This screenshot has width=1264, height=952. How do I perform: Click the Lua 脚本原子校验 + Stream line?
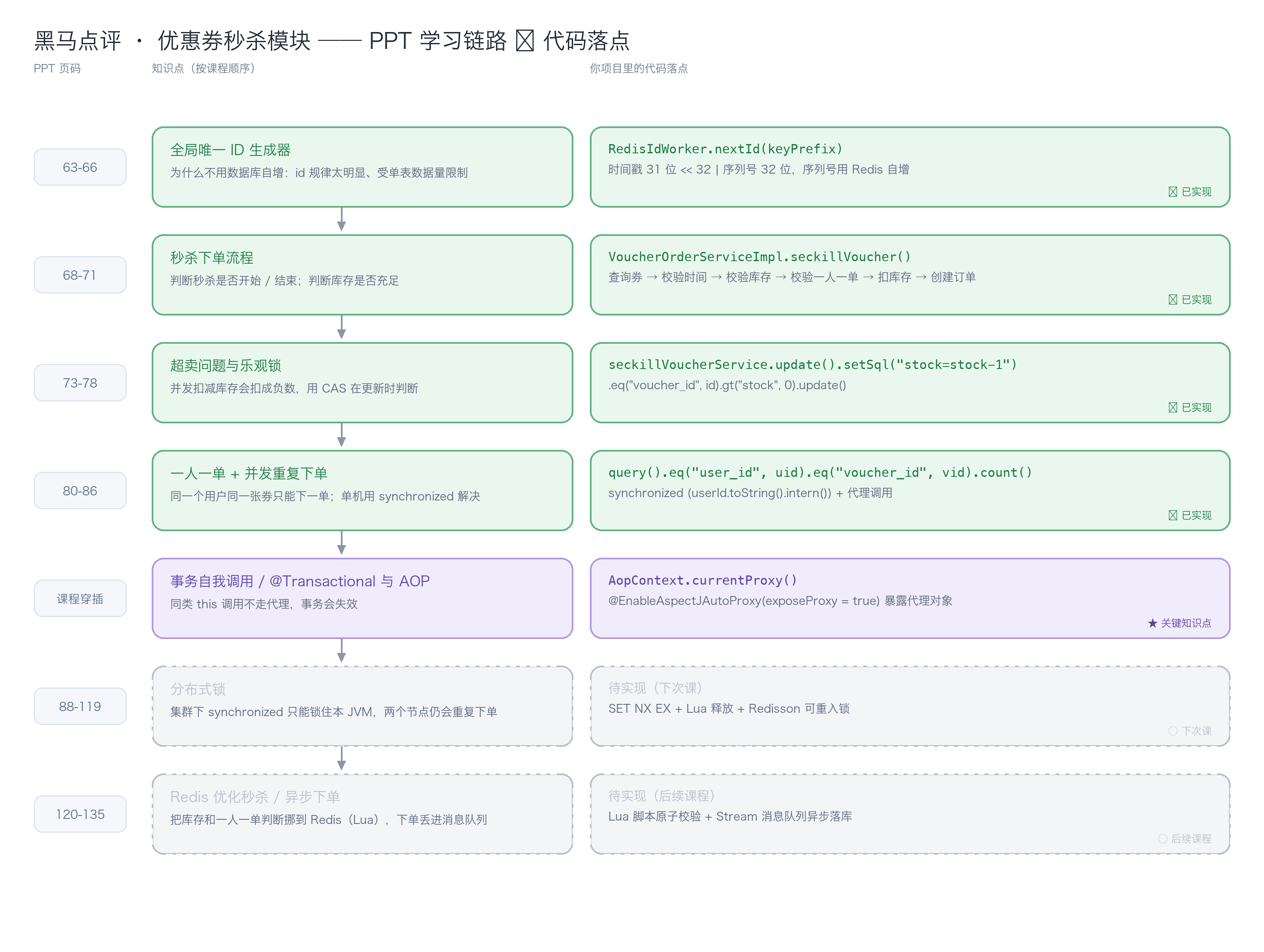730,816
